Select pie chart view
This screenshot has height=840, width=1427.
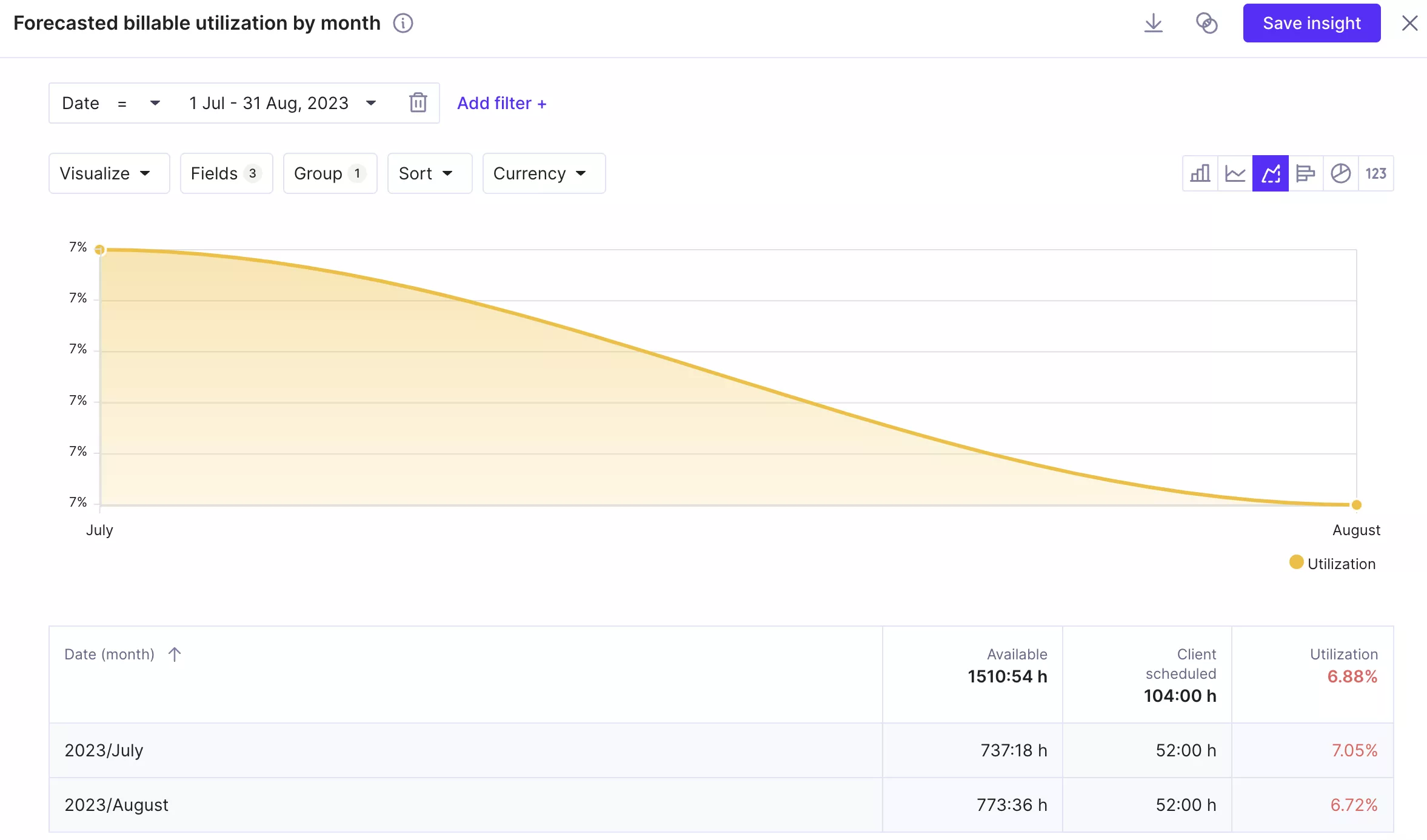pos(1340,174)
